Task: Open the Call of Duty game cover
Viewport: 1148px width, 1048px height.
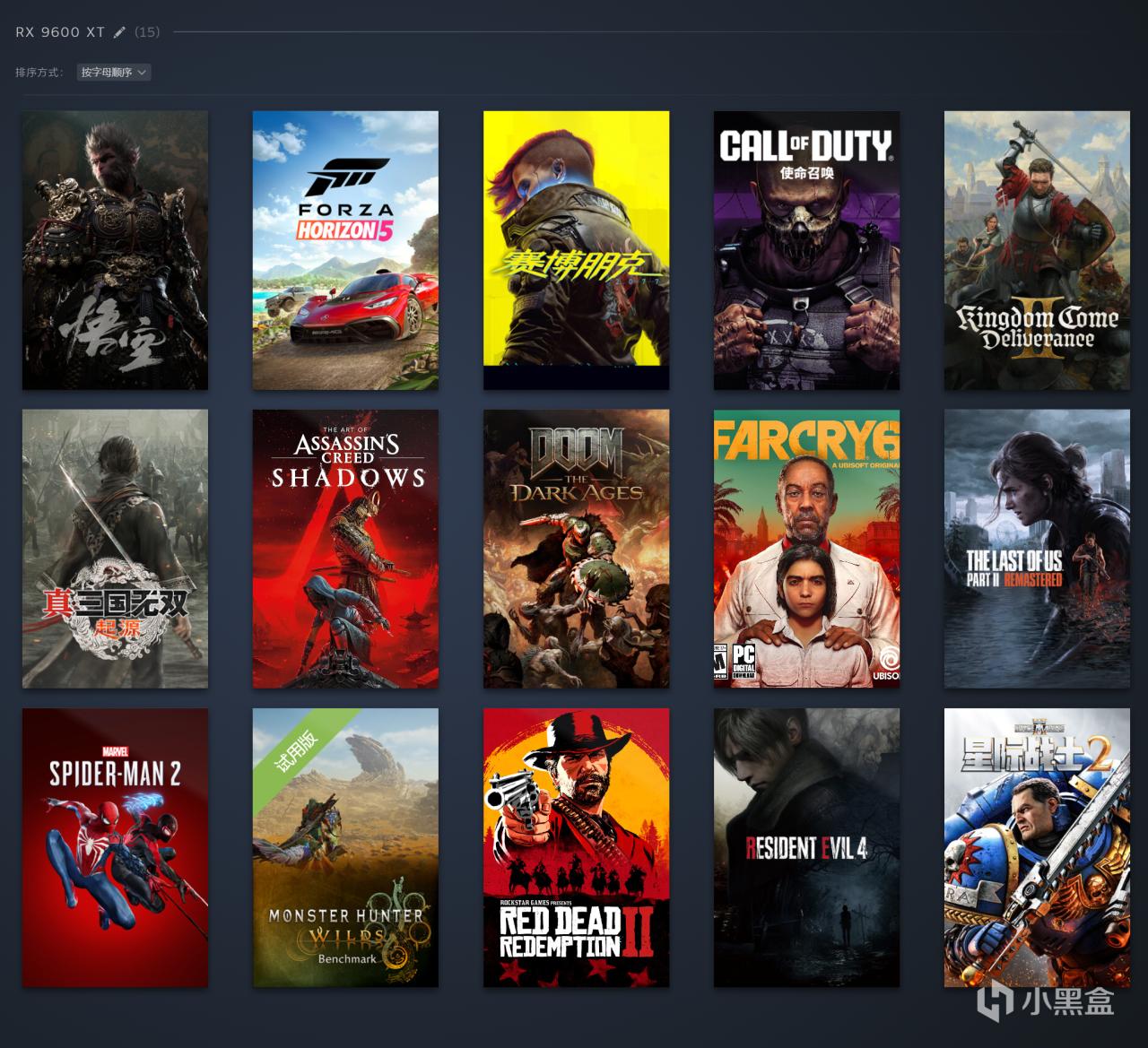Action: tap(806, 250)
